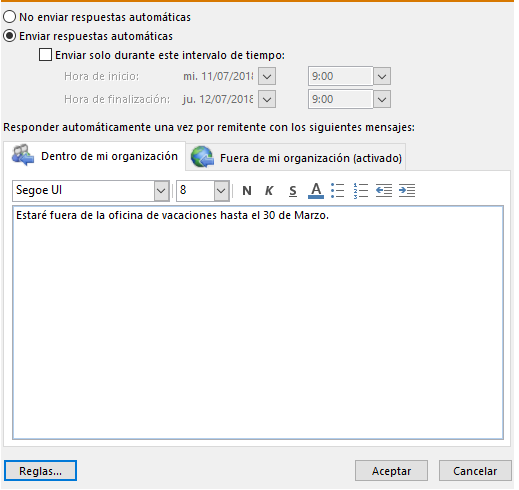519x490 pixels.
Task: Open the Reglas... dialog
Action: pyautogui.click(x=40, y=471)
